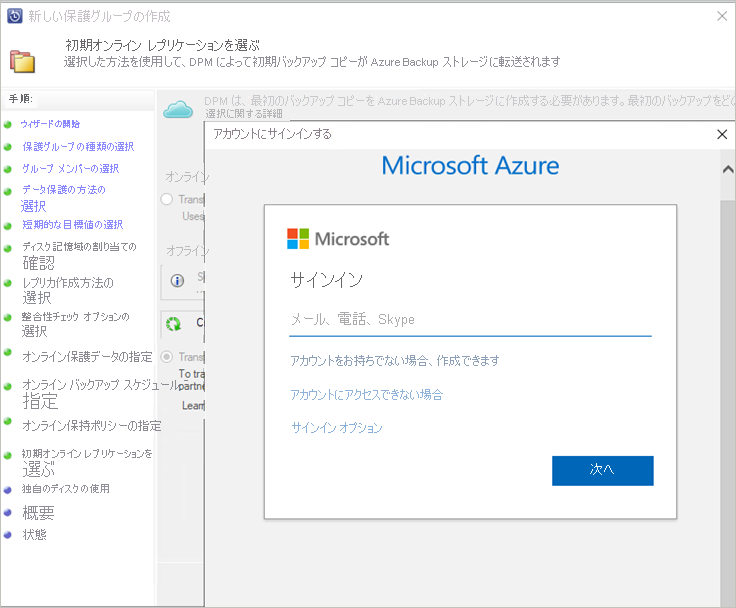Go to ウィザードの開始 step

click(50, 124)
